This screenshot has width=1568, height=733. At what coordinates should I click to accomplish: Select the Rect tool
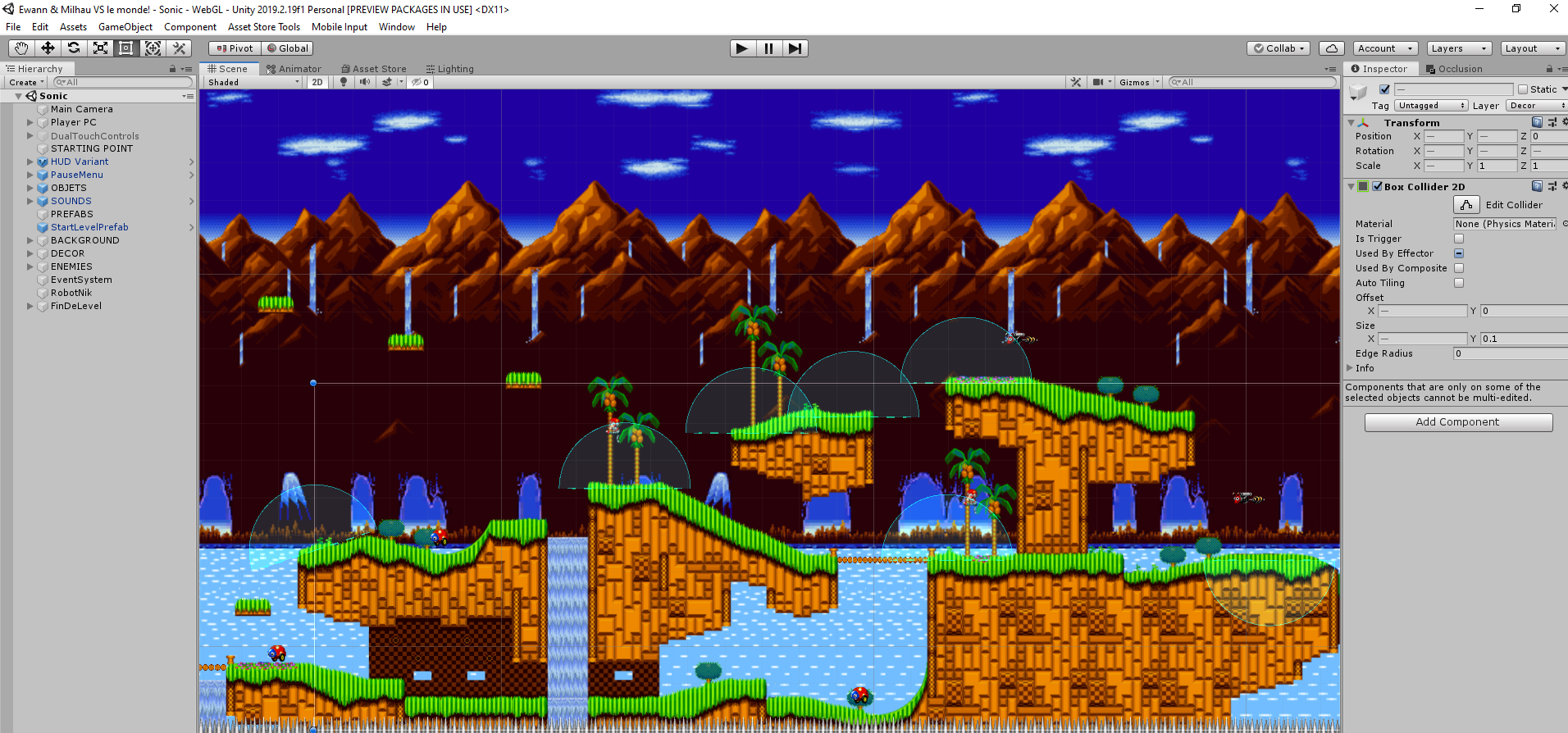coord(126,48)
